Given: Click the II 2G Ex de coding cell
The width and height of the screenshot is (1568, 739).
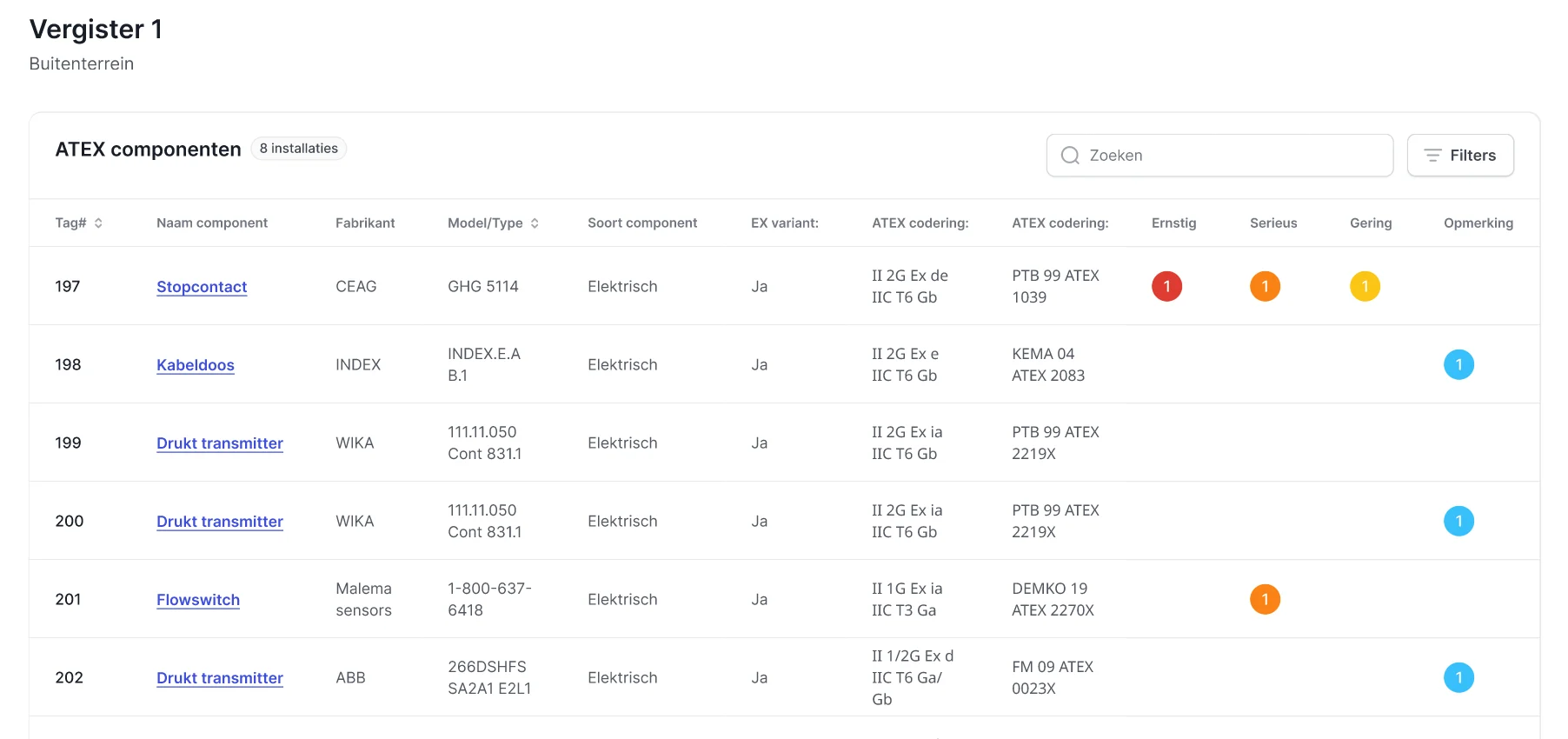Looking at the screenshot, I should (x=910, y=286).
